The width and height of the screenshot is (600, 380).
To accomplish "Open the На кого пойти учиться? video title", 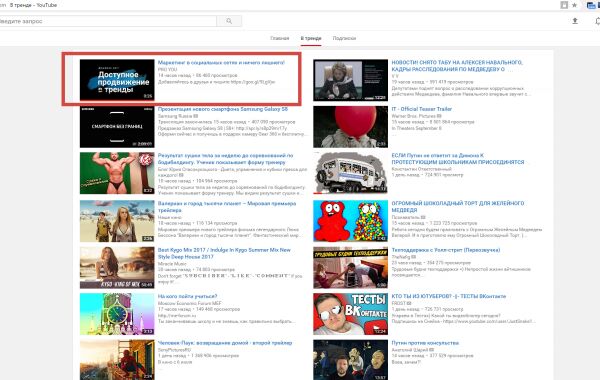I will 188,296.
